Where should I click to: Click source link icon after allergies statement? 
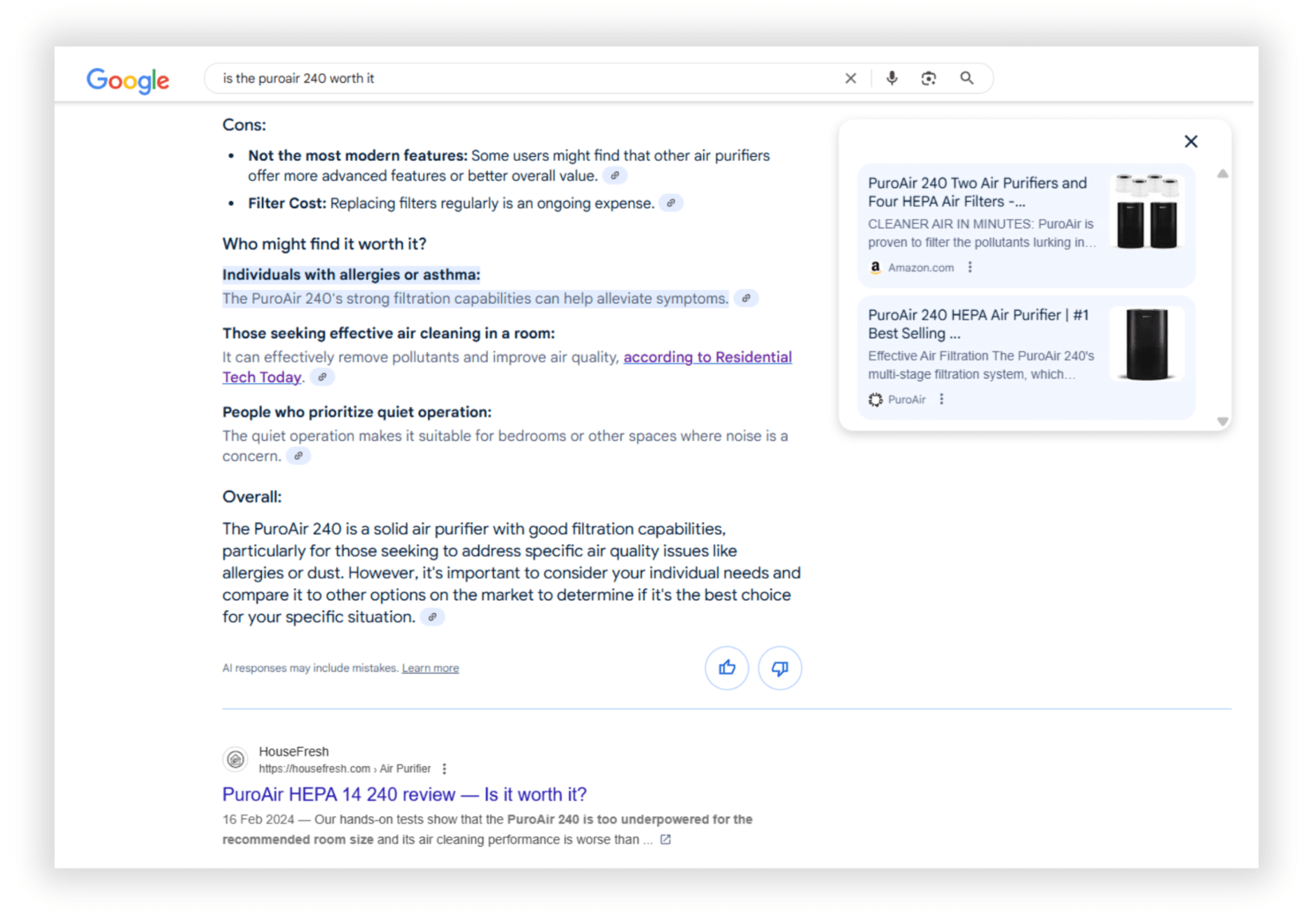click(x=747, y=298)
